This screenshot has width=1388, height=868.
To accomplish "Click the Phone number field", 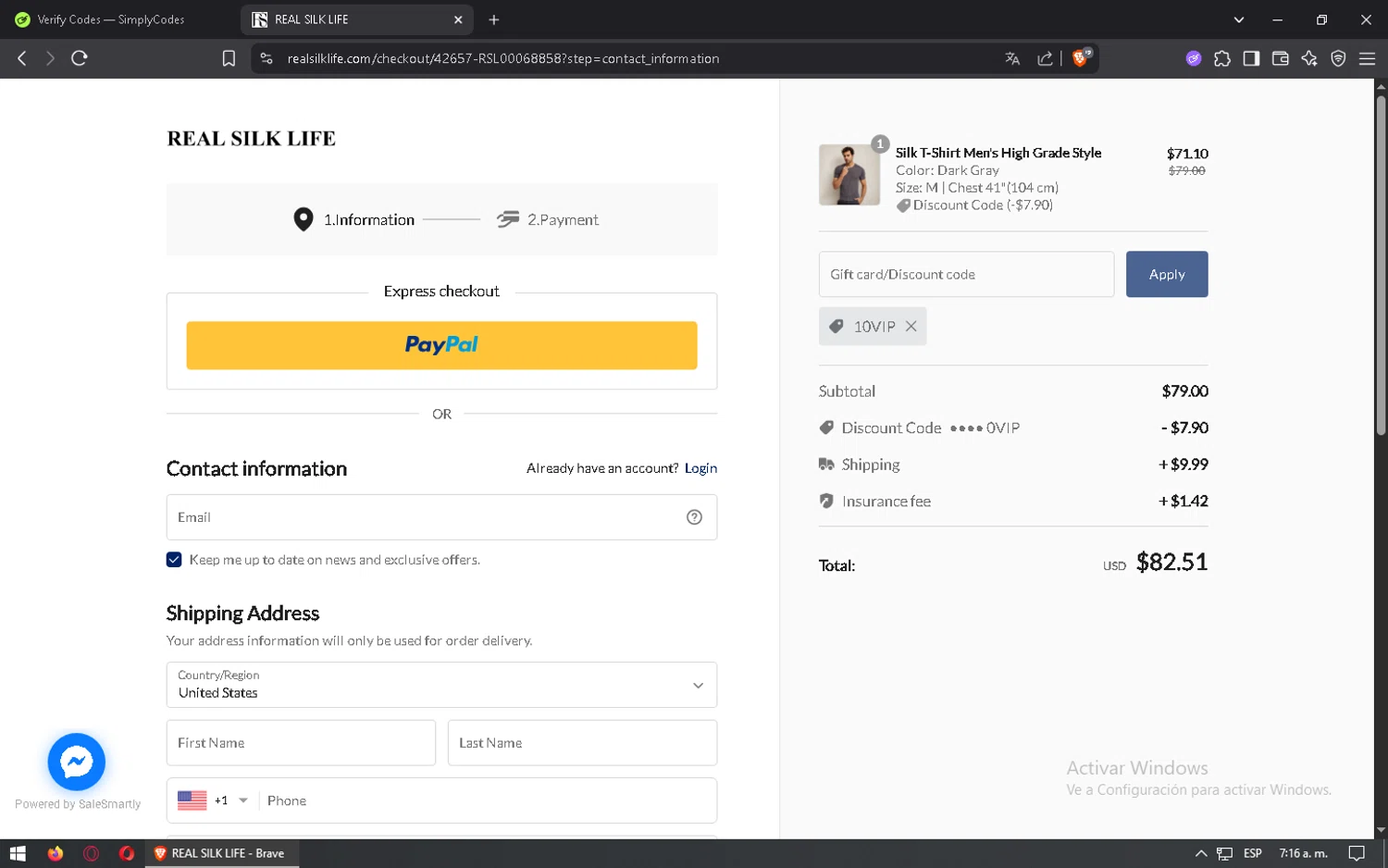I will (488, 800).
